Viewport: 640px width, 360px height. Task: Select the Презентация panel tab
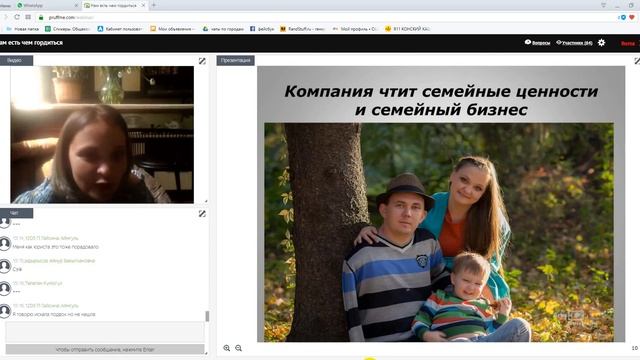point(236,60)
